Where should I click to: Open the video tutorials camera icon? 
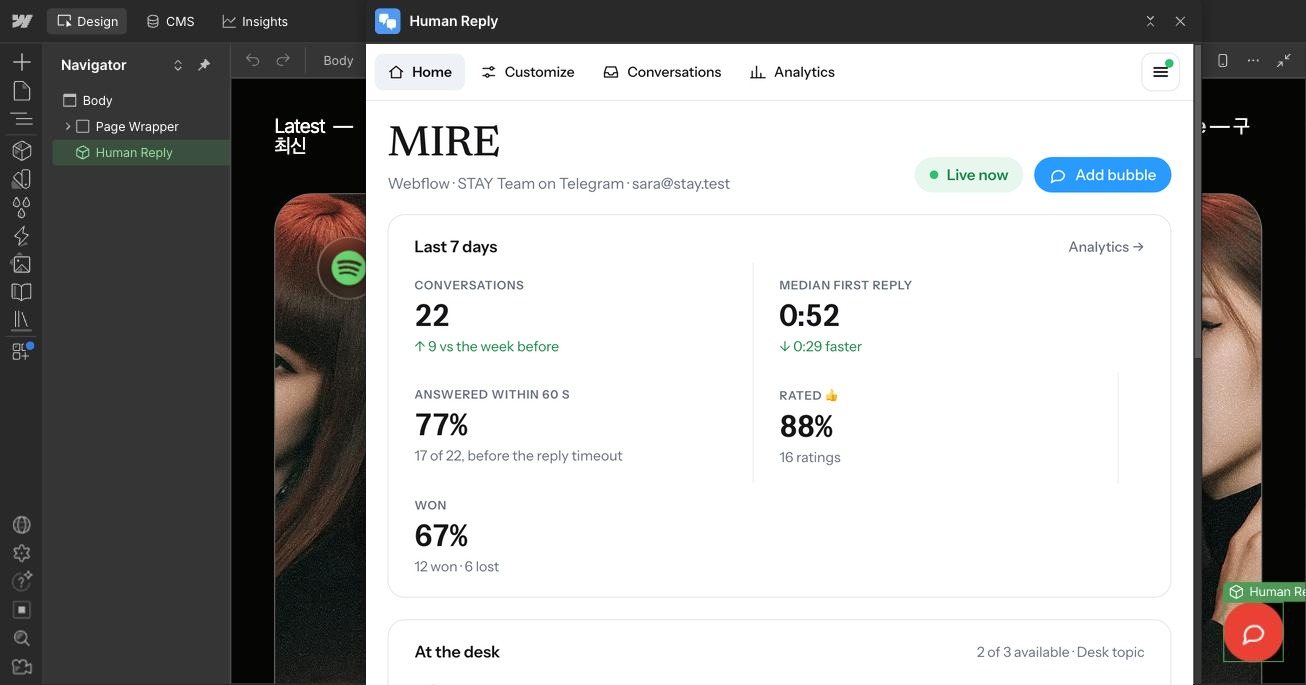[x=21, y=667]
